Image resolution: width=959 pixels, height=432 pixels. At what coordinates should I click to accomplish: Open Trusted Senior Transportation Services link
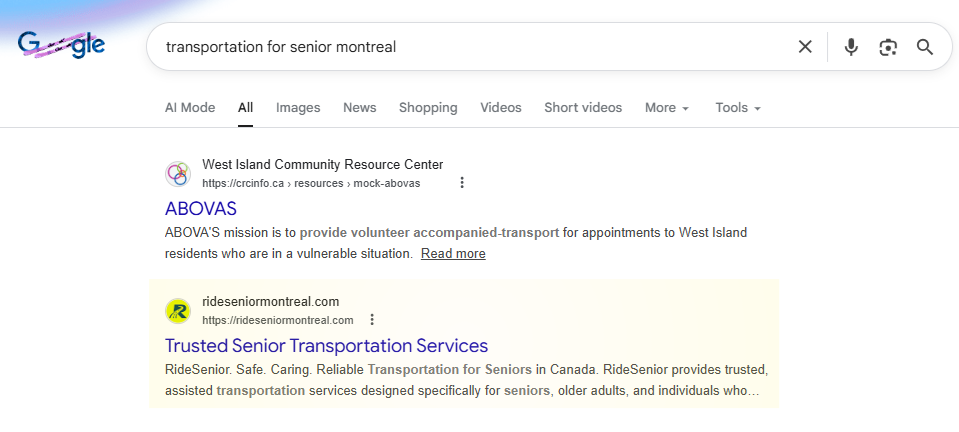(x=326, y=346)
